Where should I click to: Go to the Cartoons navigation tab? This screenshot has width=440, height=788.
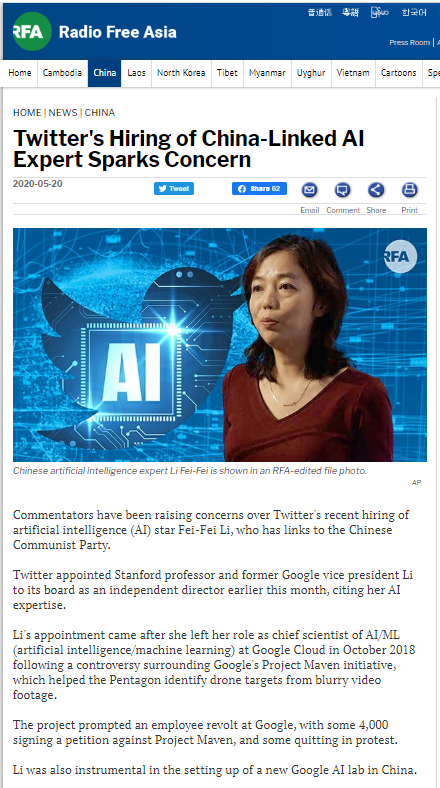click(398, 73)
